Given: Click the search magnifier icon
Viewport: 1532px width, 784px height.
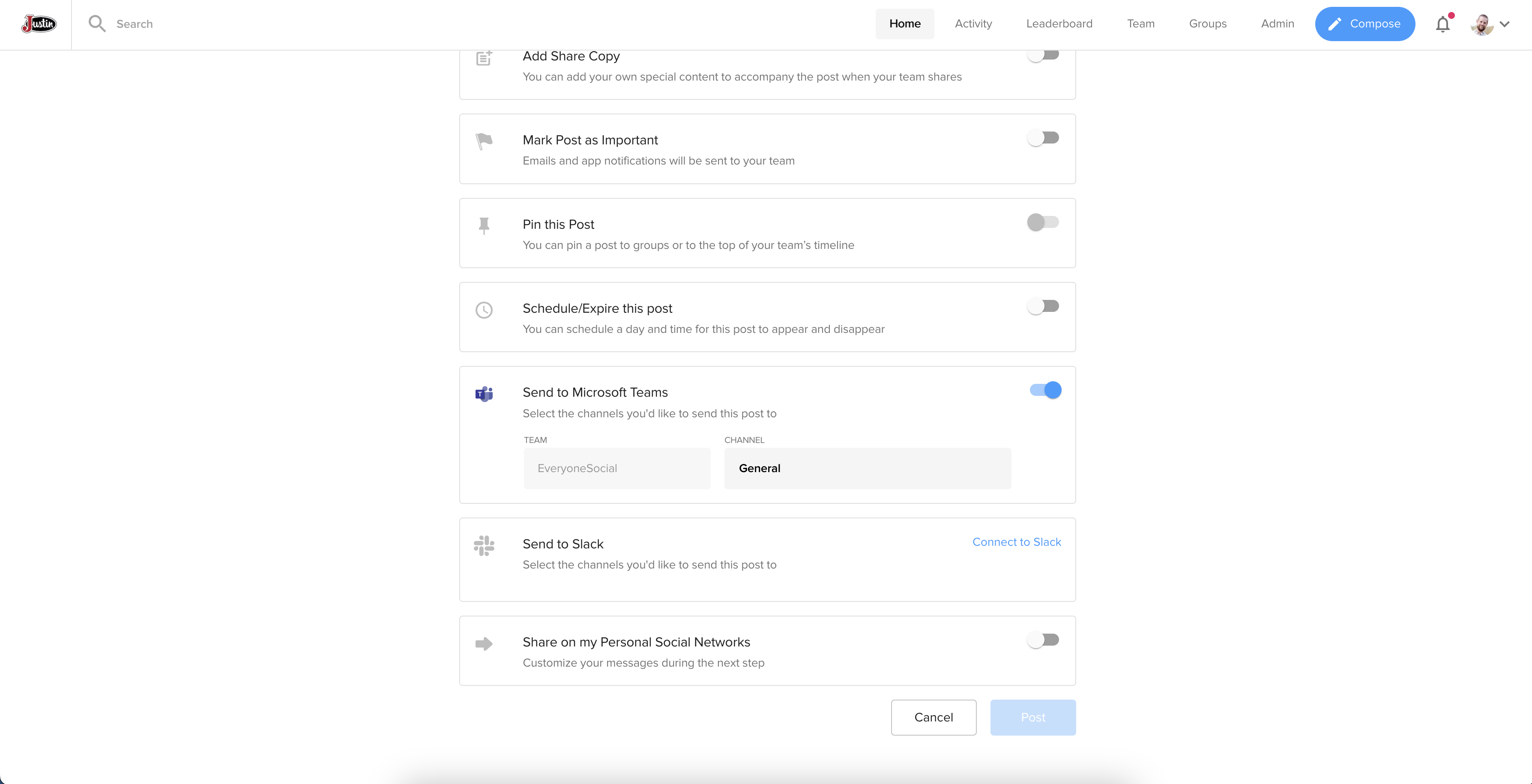Looking at the screenshot, I should tap(96, 24).
